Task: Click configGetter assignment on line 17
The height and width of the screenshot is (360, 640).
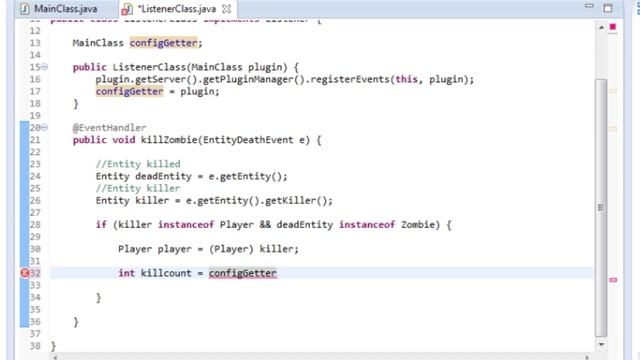Action: 130,91
